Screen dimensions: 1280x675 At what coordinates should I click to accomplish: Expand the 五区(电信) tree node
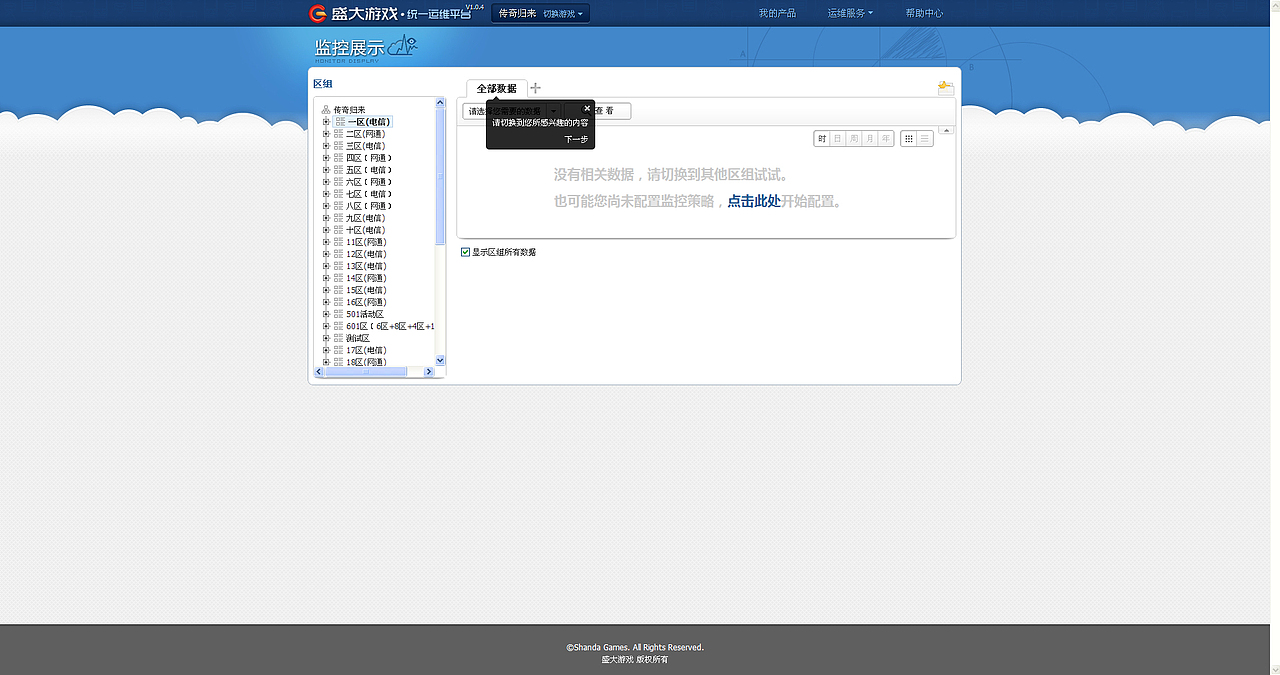tap(326, 170)
